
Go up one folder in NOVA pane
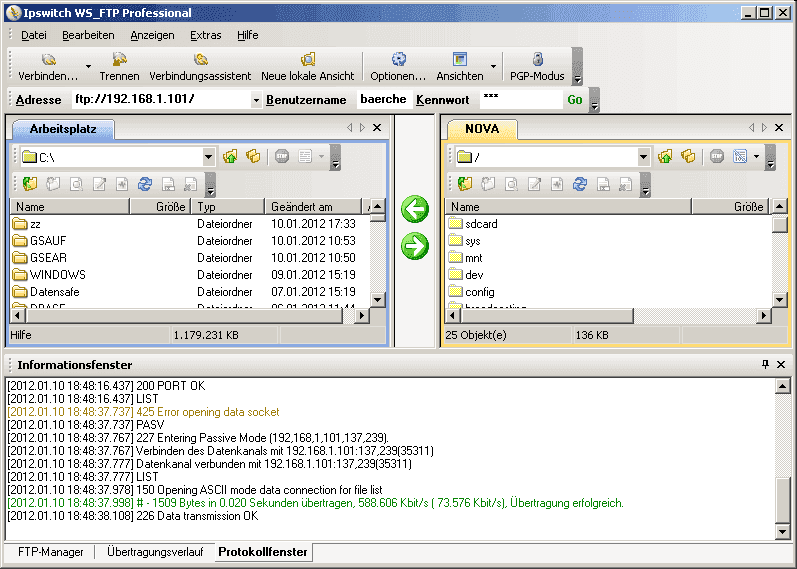[x=665, y=157]
